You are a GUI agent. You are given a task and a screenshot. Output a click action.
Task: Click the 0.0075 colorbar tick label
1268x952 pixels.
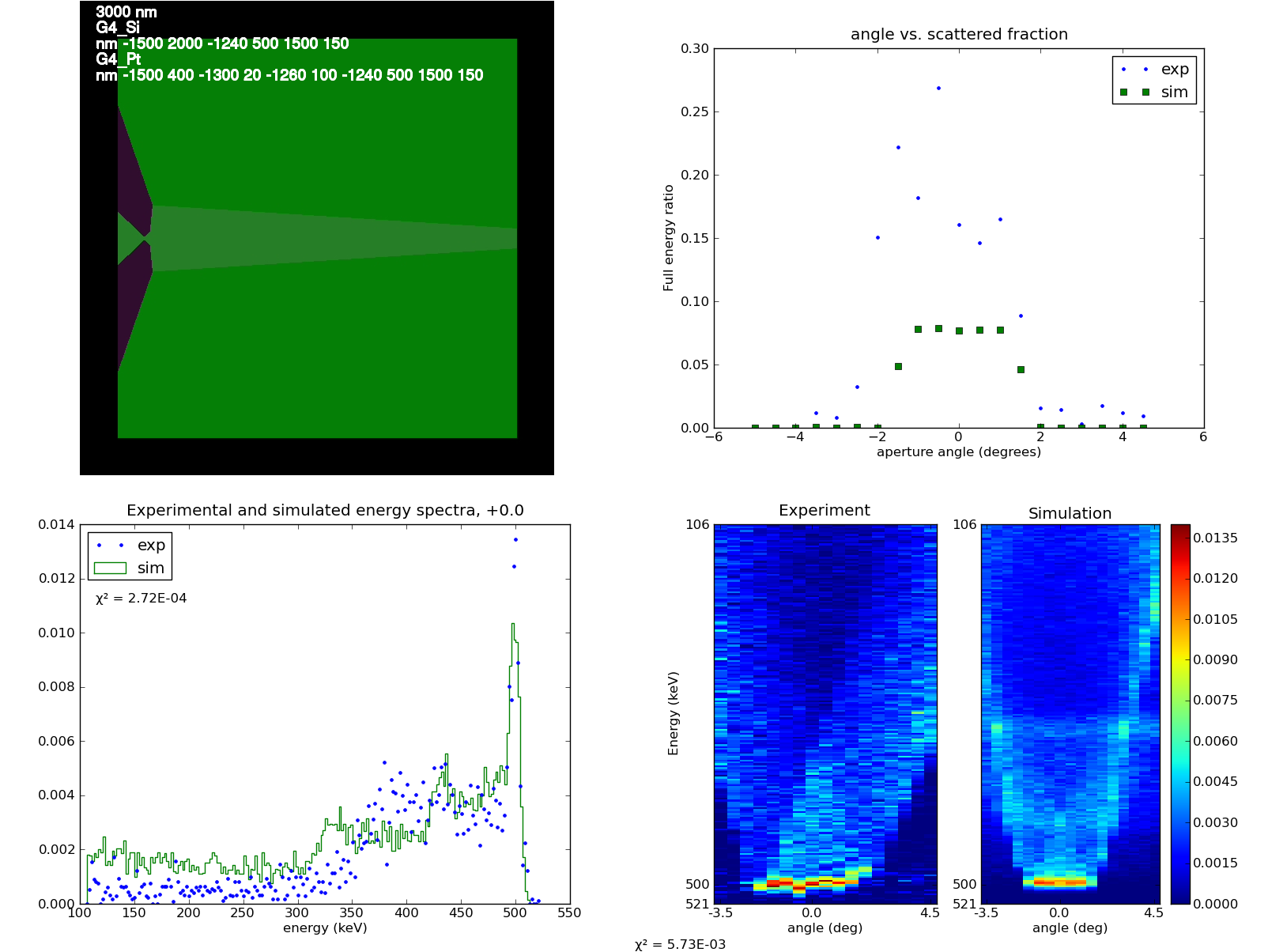point(1216,700)
